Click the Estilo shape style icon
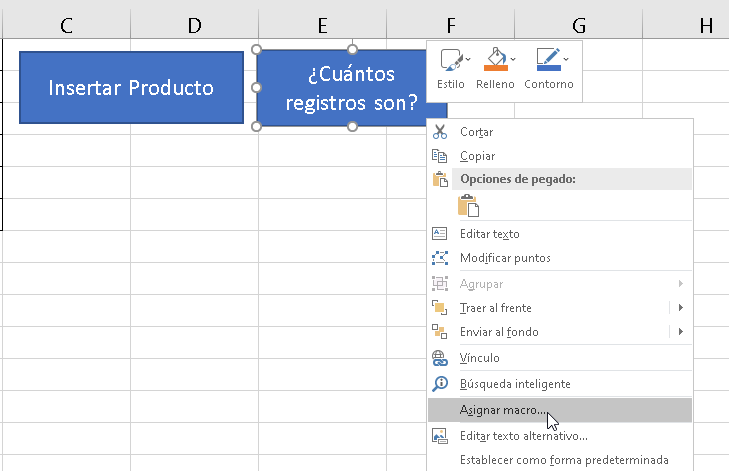This screenshot has height=471, width=729. click(451, 60)
